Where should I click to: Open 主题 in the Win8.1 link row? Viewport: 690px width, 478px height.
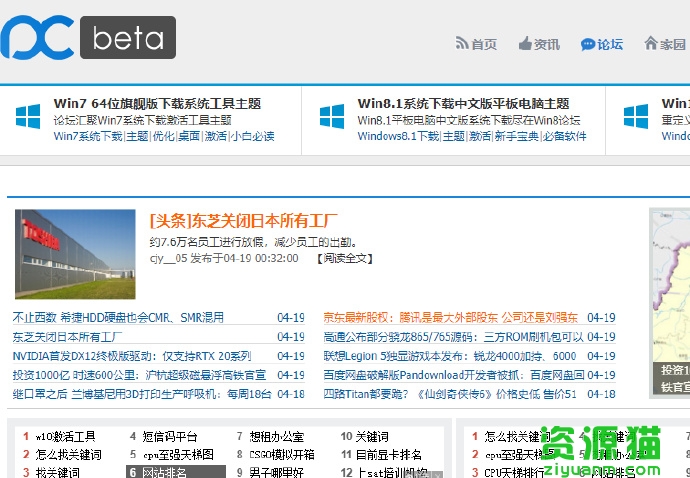pyautogui.click(x=454, y=136)
